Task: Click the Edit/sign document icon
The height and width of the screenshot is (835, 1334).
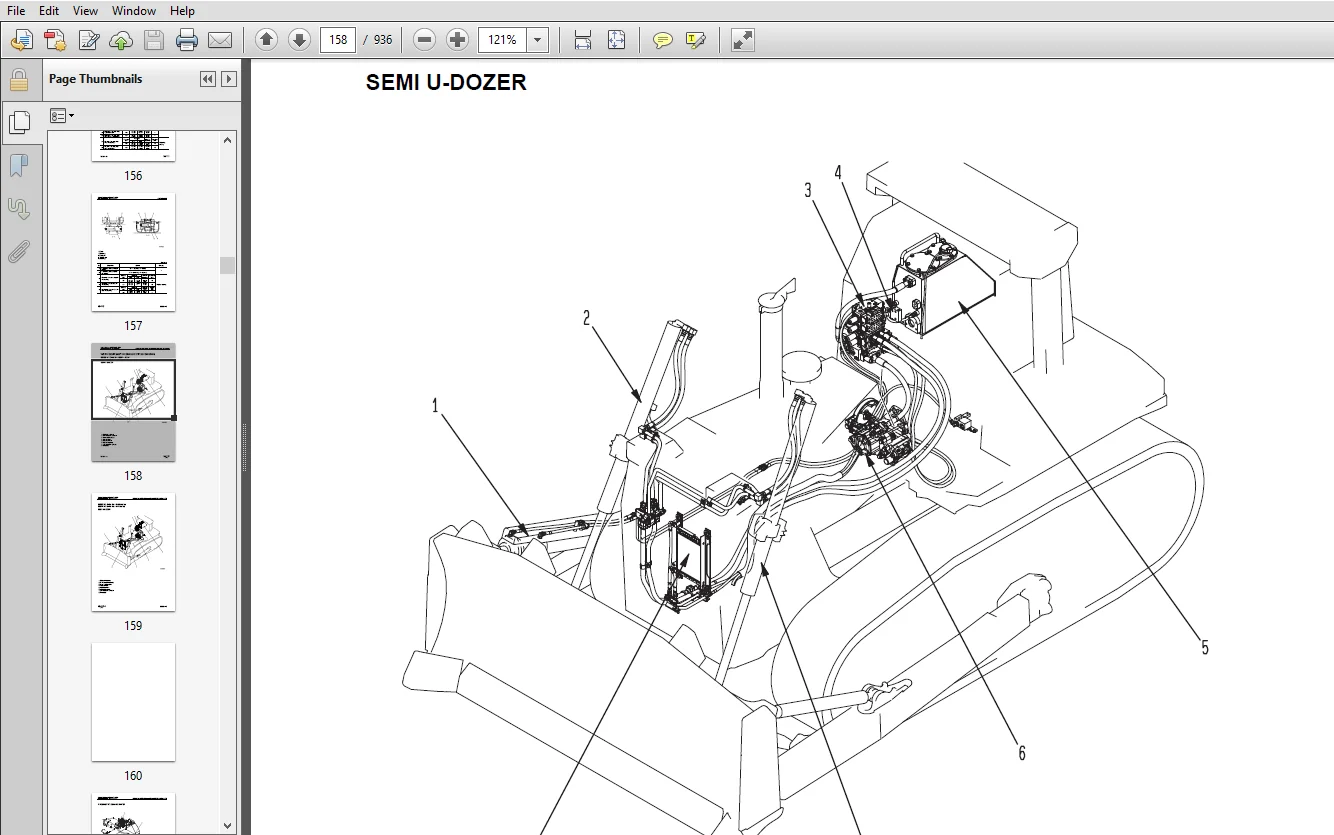Action: pyautogui.click(x=88, y=40)
